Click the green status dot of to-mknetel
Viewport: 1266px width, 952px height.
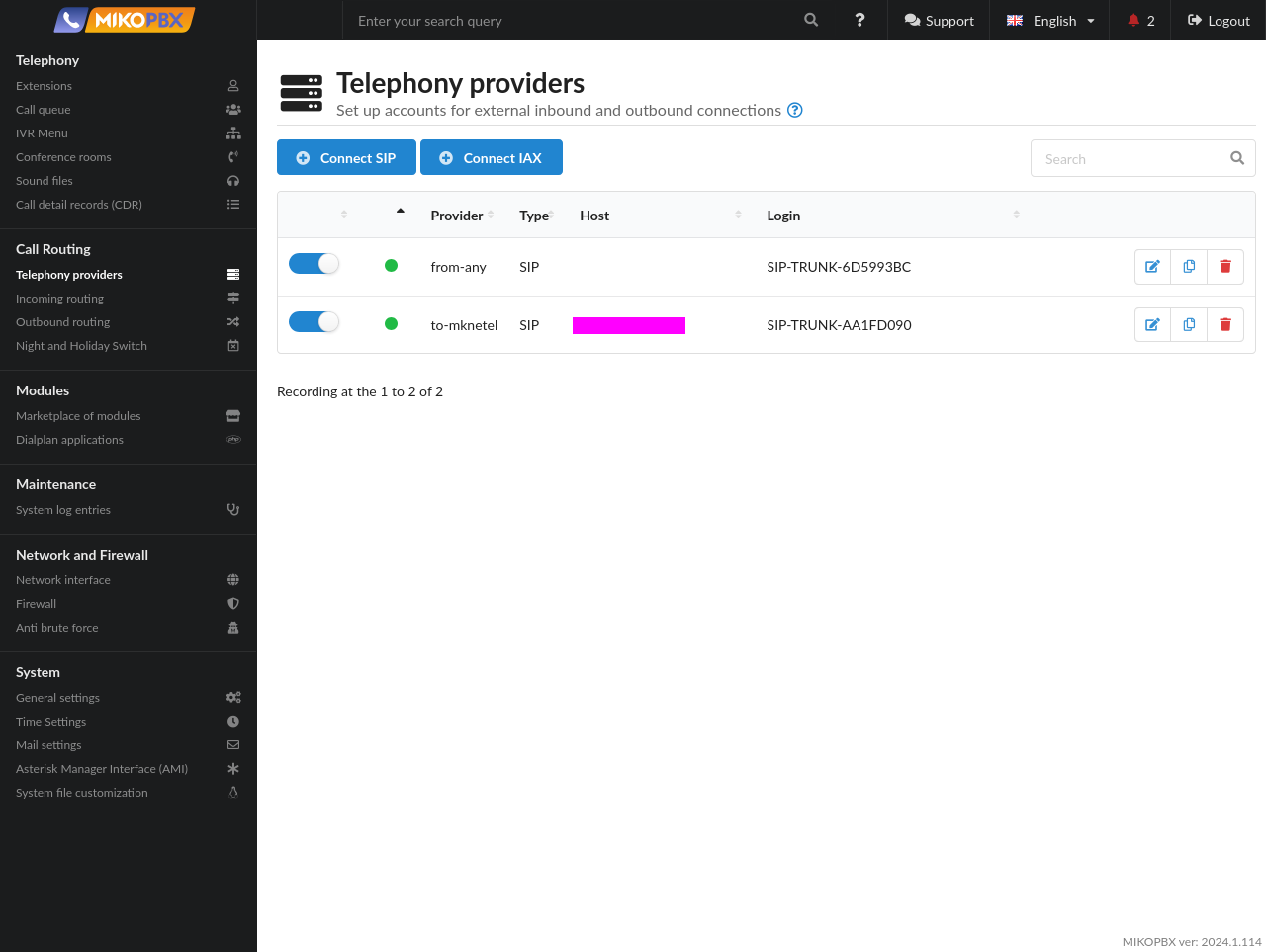point(391,323)
